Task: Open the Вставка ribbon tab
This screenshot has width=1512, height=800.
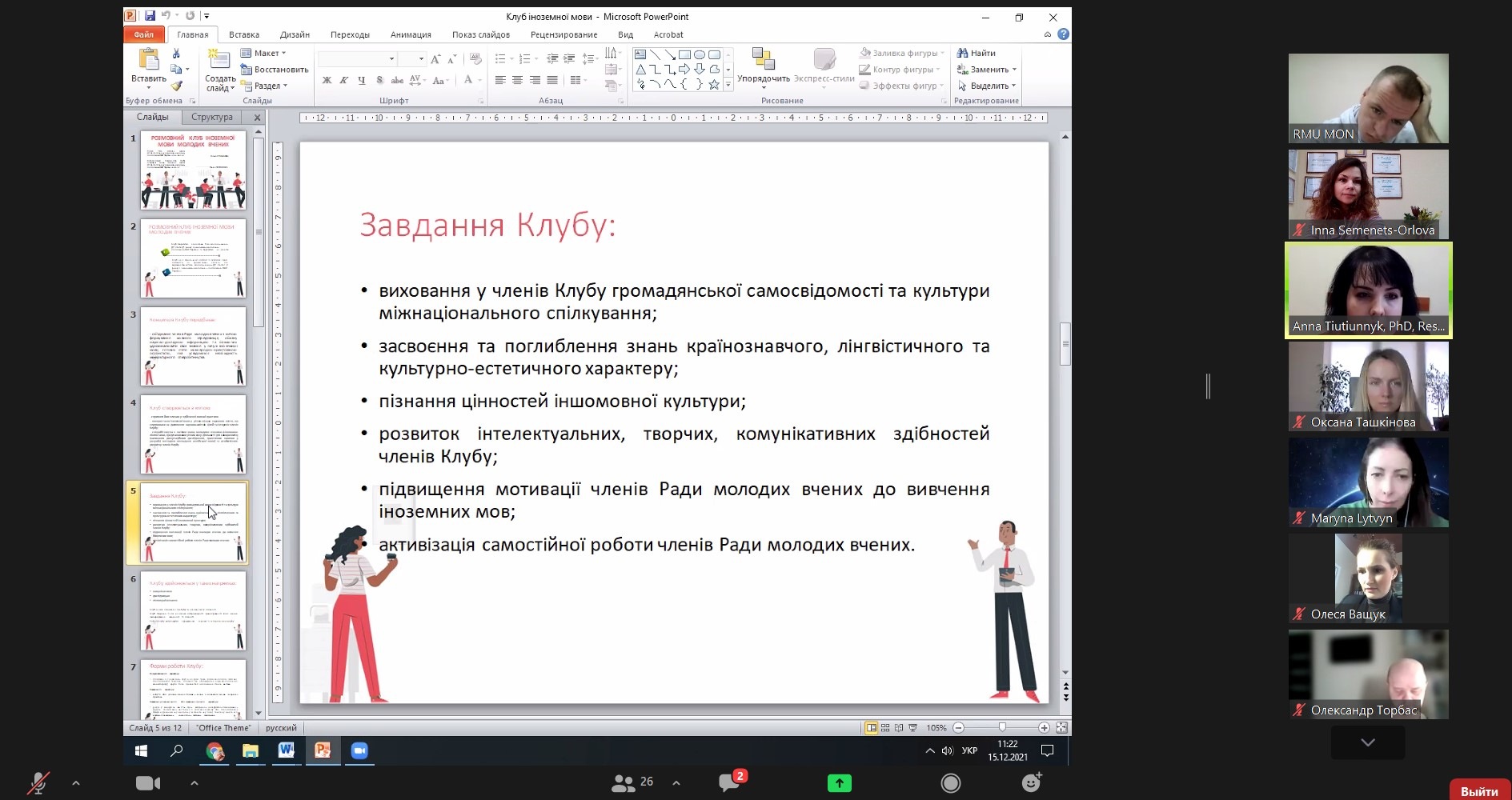Action: tap(243, 34)
